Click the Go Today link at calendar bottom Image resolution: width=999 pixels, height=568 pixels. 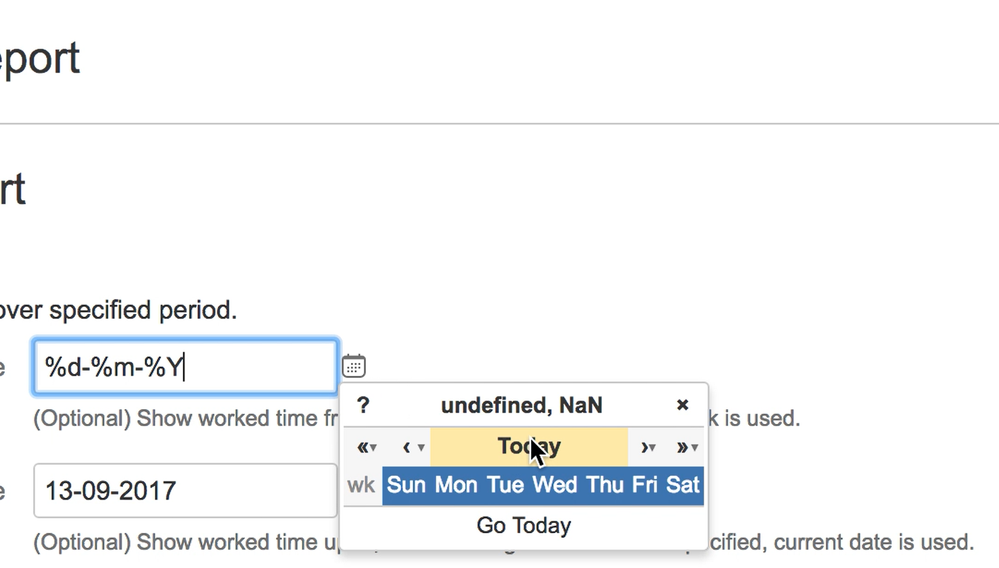click(524, 526)
